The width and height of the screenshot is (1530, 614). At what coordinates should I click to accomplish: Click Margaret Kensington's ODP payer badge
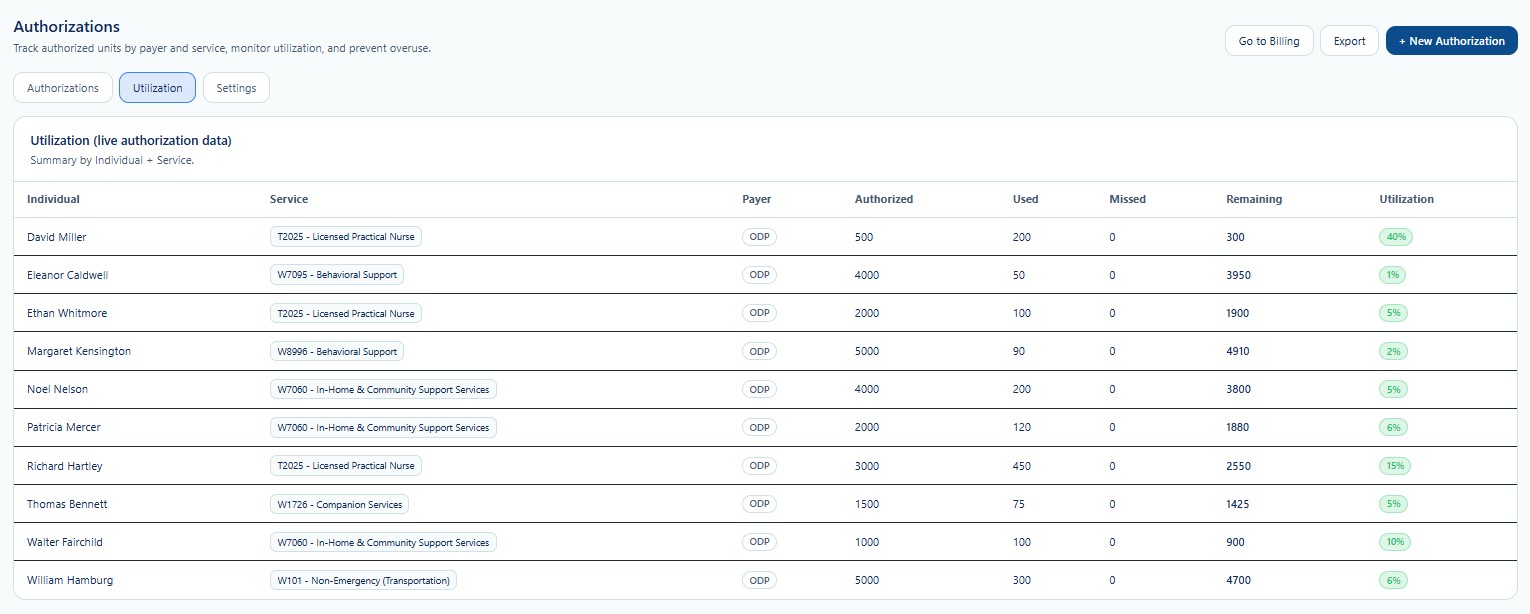(x=759, y=351)
